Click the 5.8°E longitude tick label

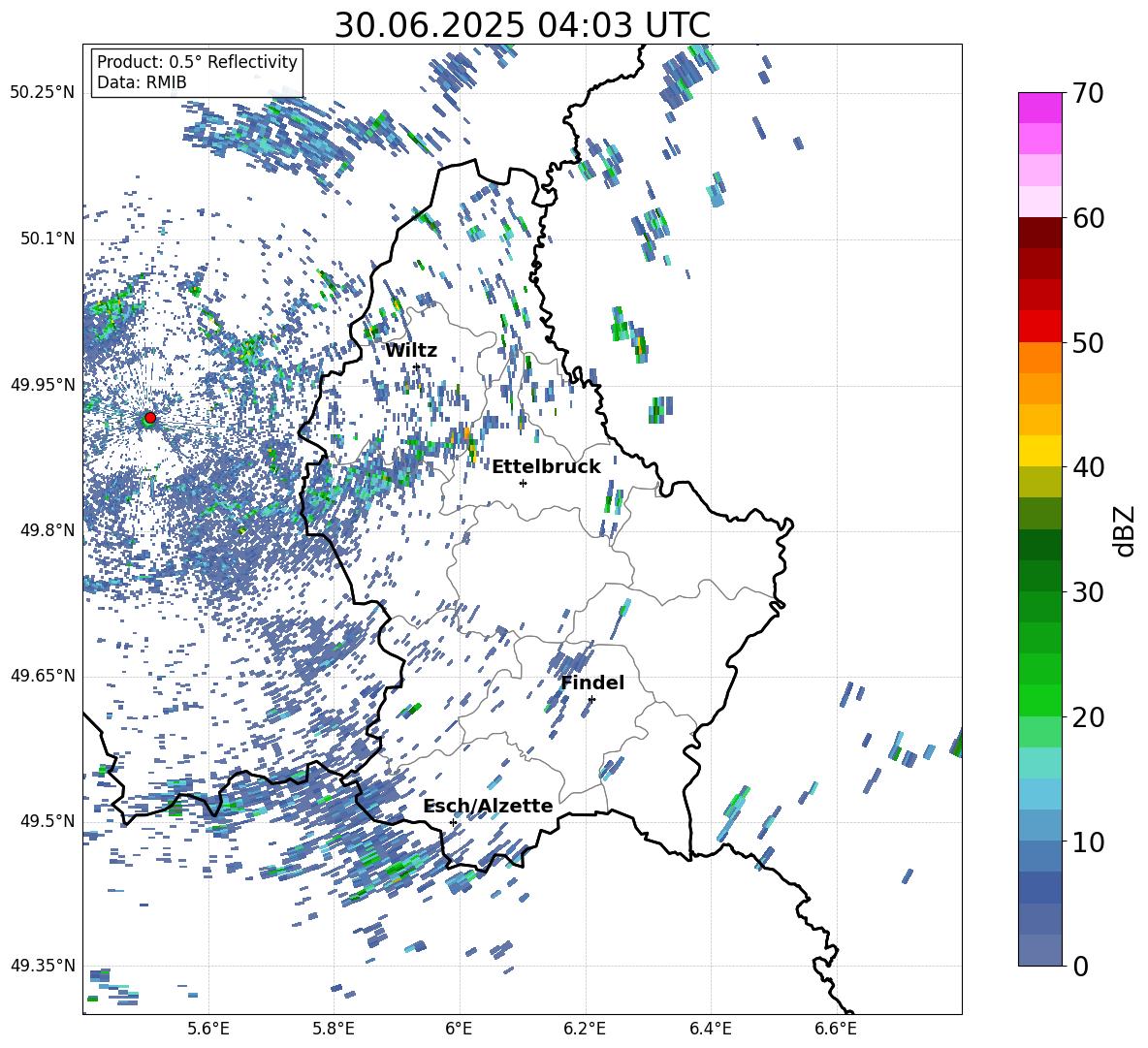(334, 1029)
